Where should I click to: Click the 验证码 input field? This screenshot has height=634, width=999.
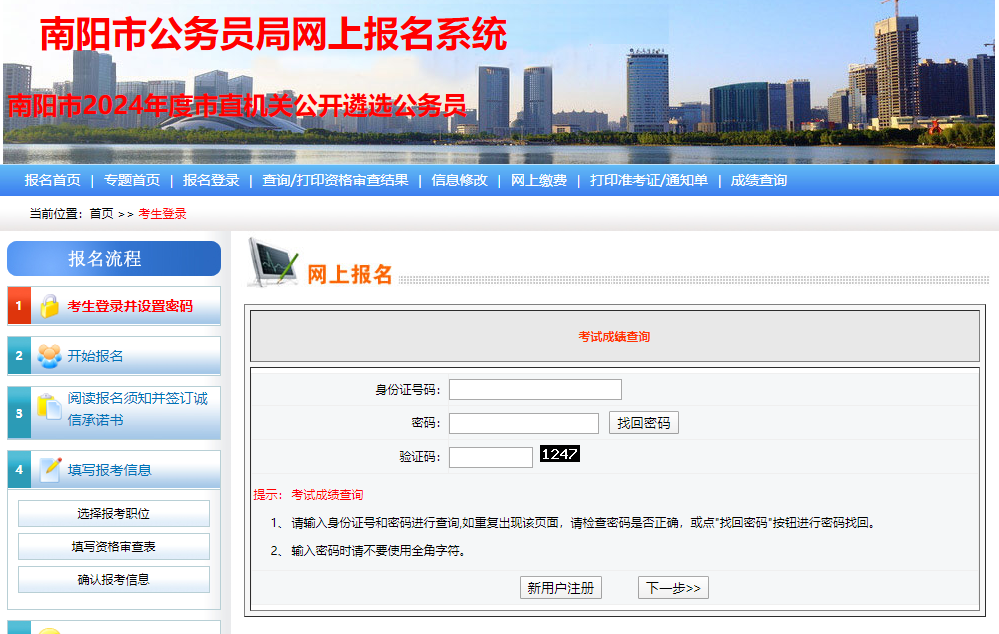[490, 457]
